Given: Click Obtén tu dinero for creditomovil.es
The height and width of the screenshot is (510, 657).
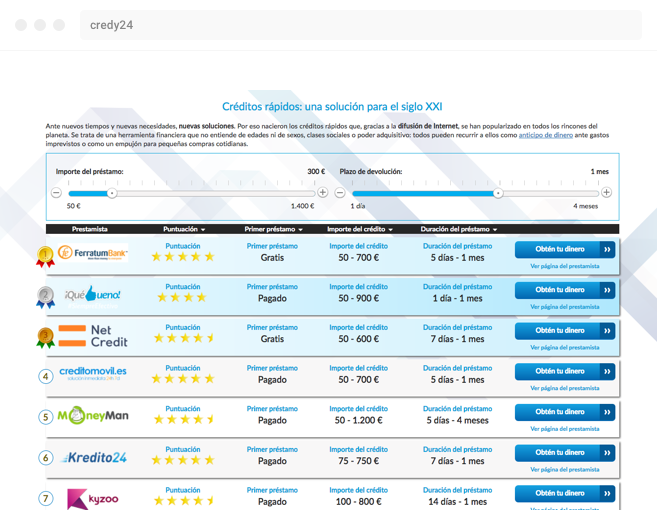Looking at the screenshot, I should (x=565, y=371).
